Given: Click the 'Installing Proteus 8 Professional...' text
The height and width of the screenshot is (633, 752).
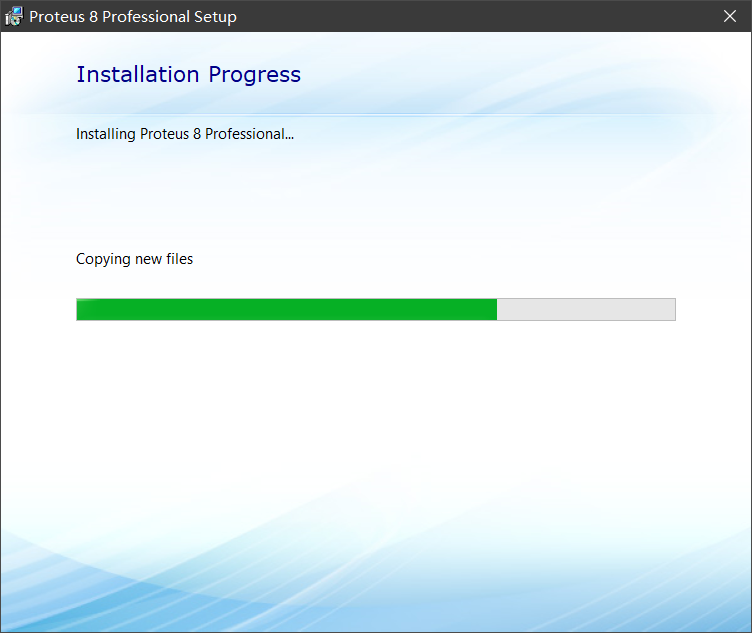Looking at the screenshot, I should click(185, 134).
